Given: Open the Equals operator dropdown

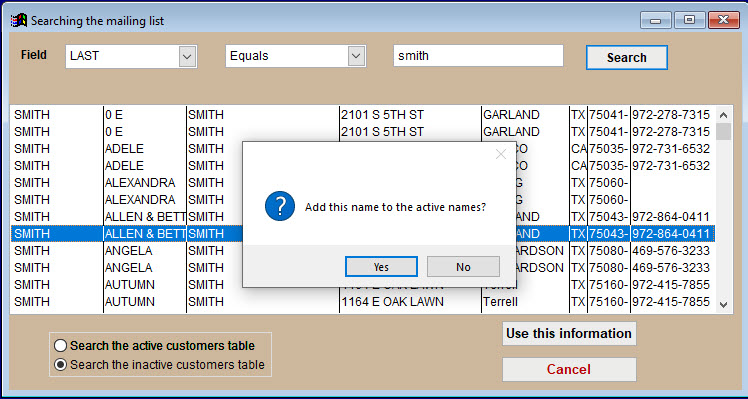Looking at the screenshot, I should click(x=356, y=57).
